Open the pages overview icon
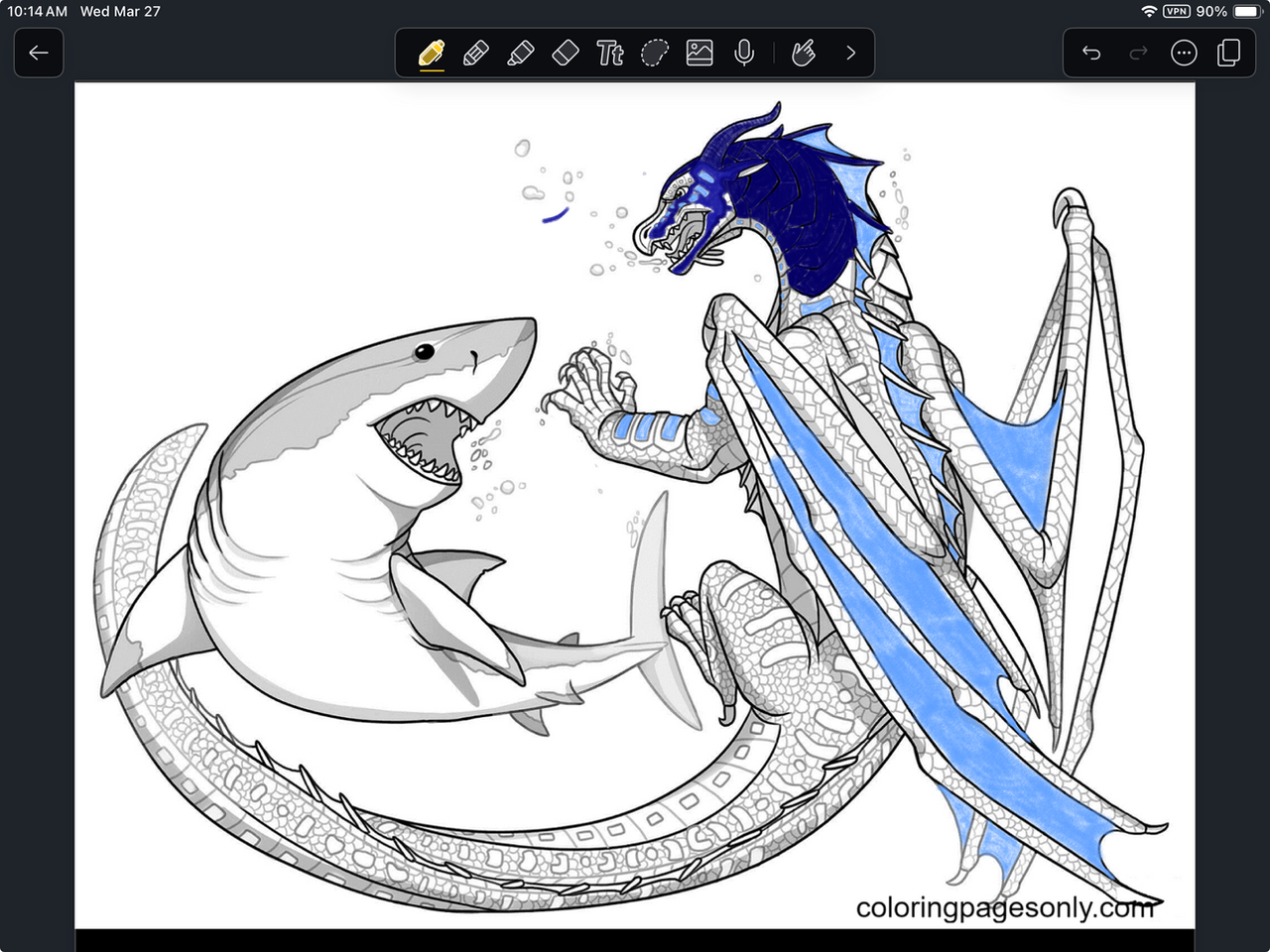This screenshot has width=1270, height=952. (1229, 53)
